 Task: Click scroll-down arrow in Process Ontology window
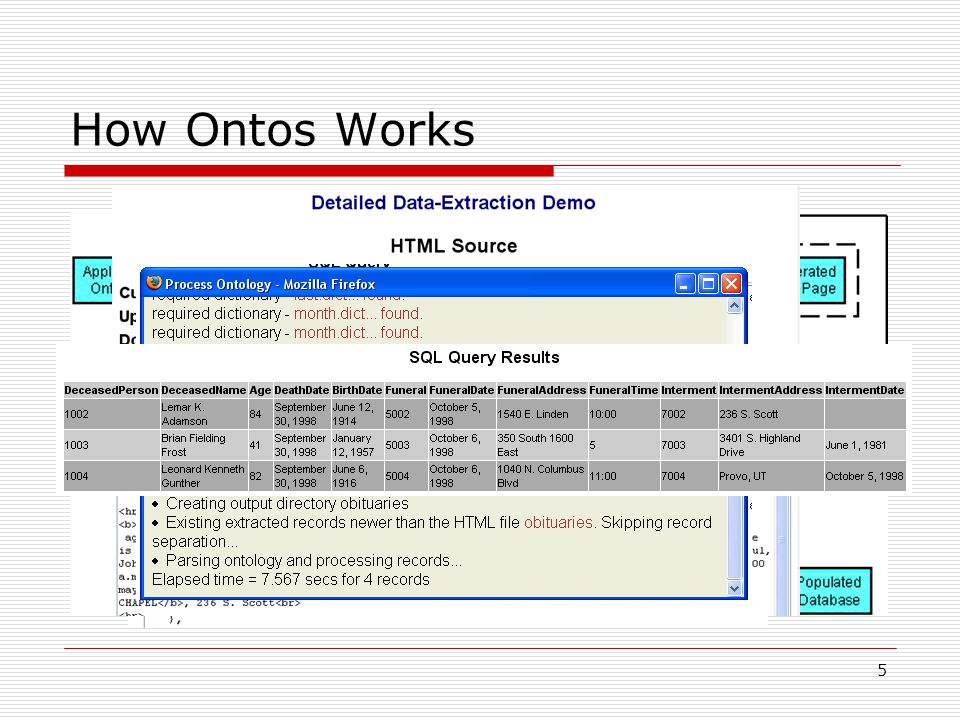coord(735,588)
